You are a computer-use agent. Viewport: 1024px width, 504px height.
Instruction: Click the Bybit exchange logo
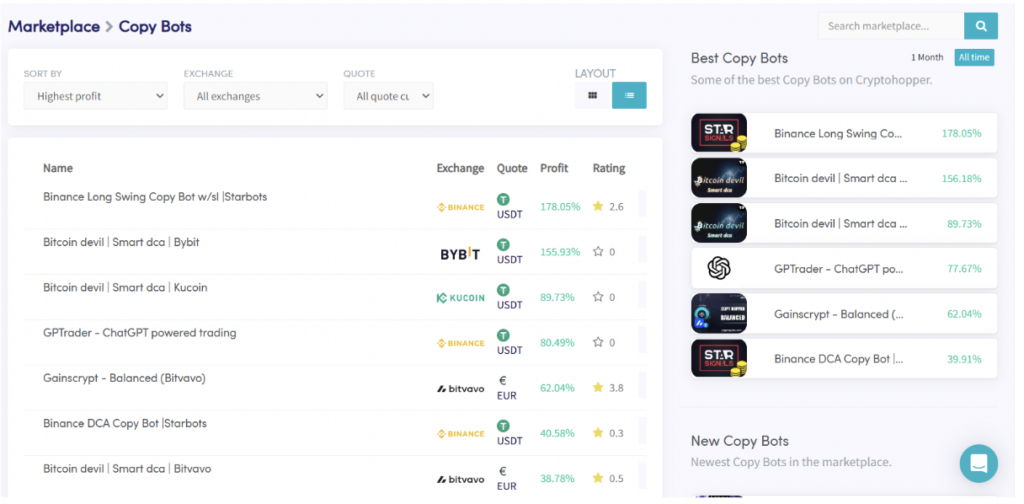[x=460, y=254]
